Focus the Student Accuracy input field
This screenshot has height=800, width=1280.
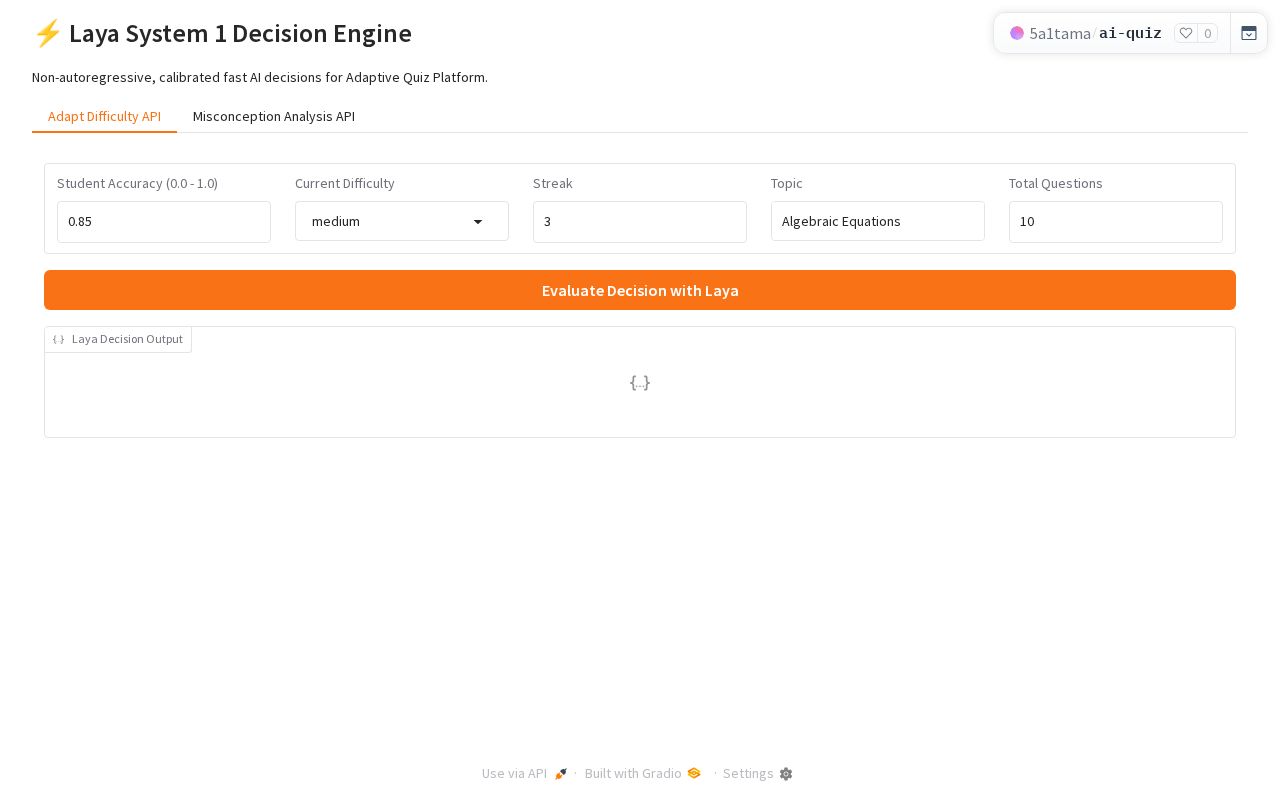pos(164,222)
